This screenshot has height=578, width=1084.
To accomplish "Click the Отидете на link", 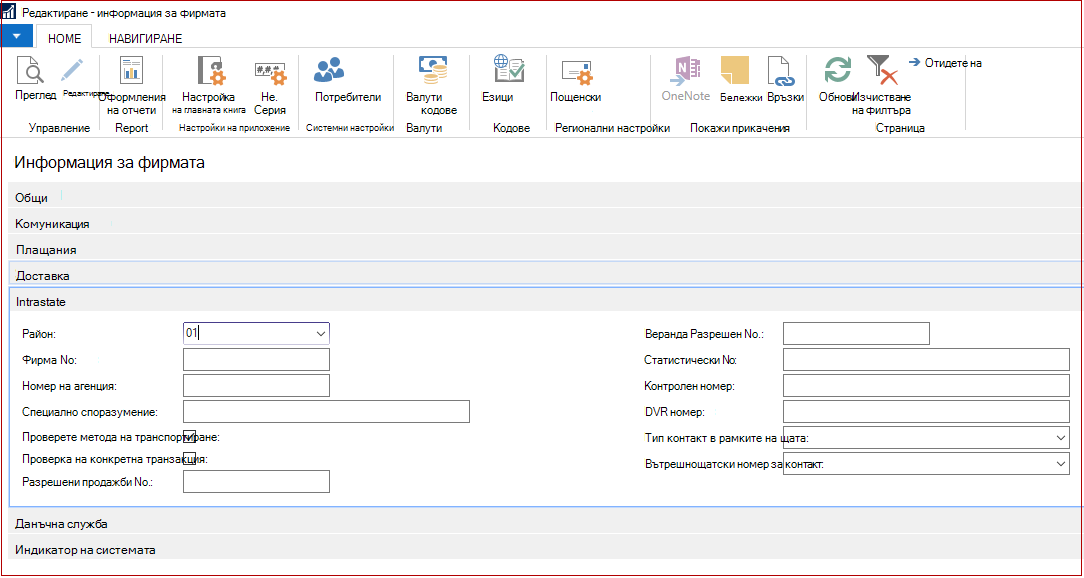I will [x=944, y=63].
